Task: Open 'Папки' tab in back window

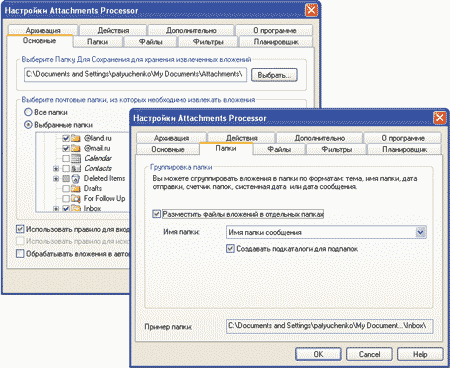Action: coord(97,42)
